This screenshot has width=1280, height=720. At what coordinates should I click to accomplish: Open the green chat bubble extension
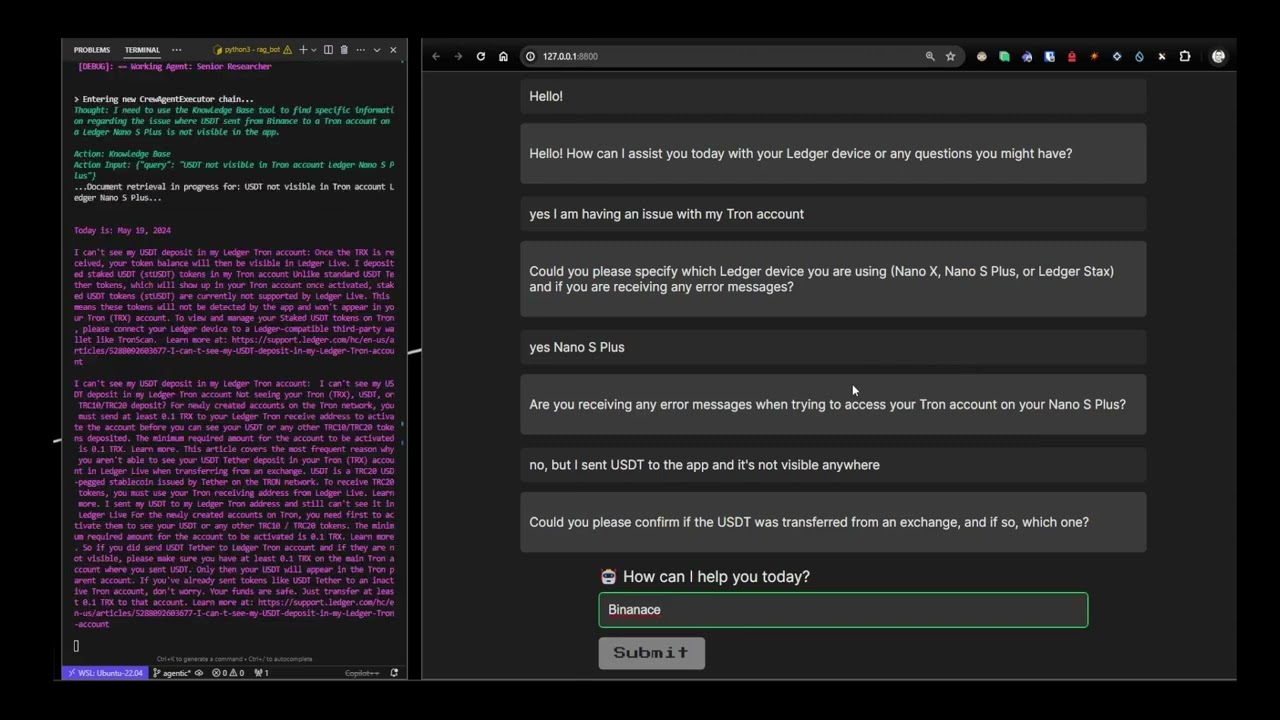click(1004, 57)
